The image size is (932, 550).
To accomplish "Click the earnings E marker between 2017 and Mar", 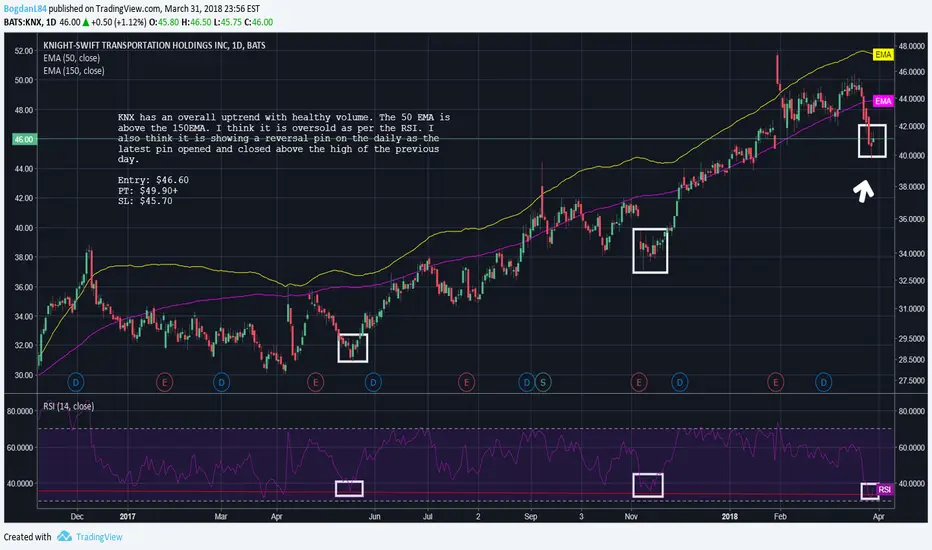I will click(165, 382).
